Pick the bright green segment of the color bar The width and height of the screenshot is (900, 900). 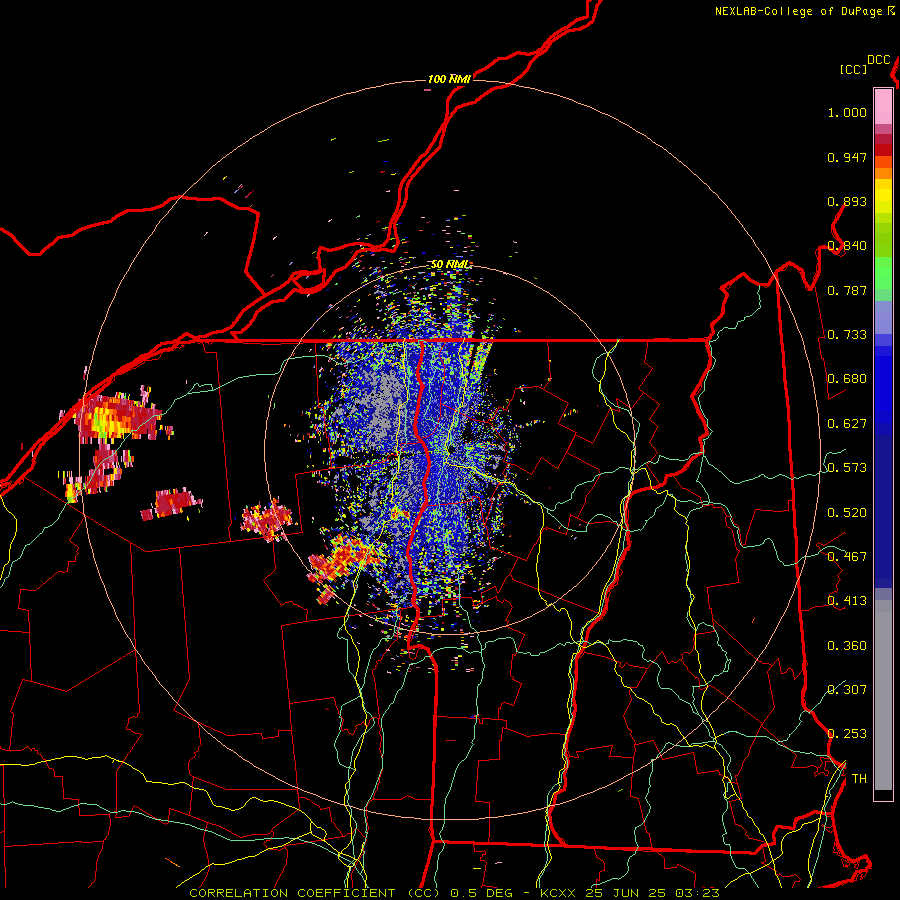coord(883,273)
